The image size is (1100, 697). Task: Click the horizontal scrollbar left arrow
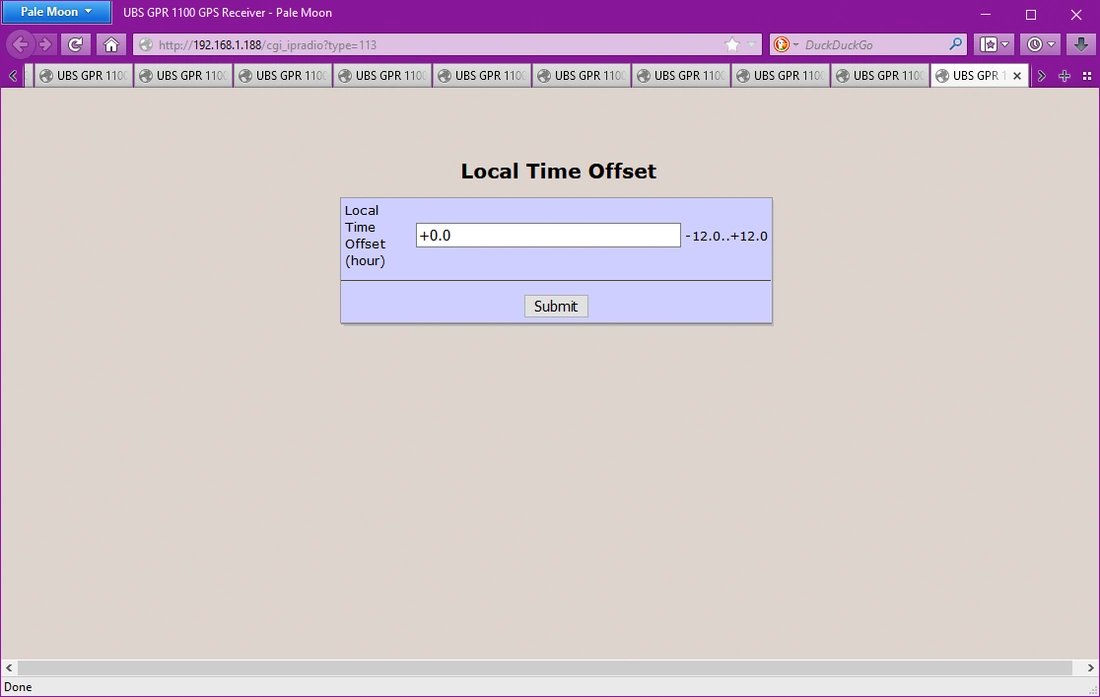9,668
